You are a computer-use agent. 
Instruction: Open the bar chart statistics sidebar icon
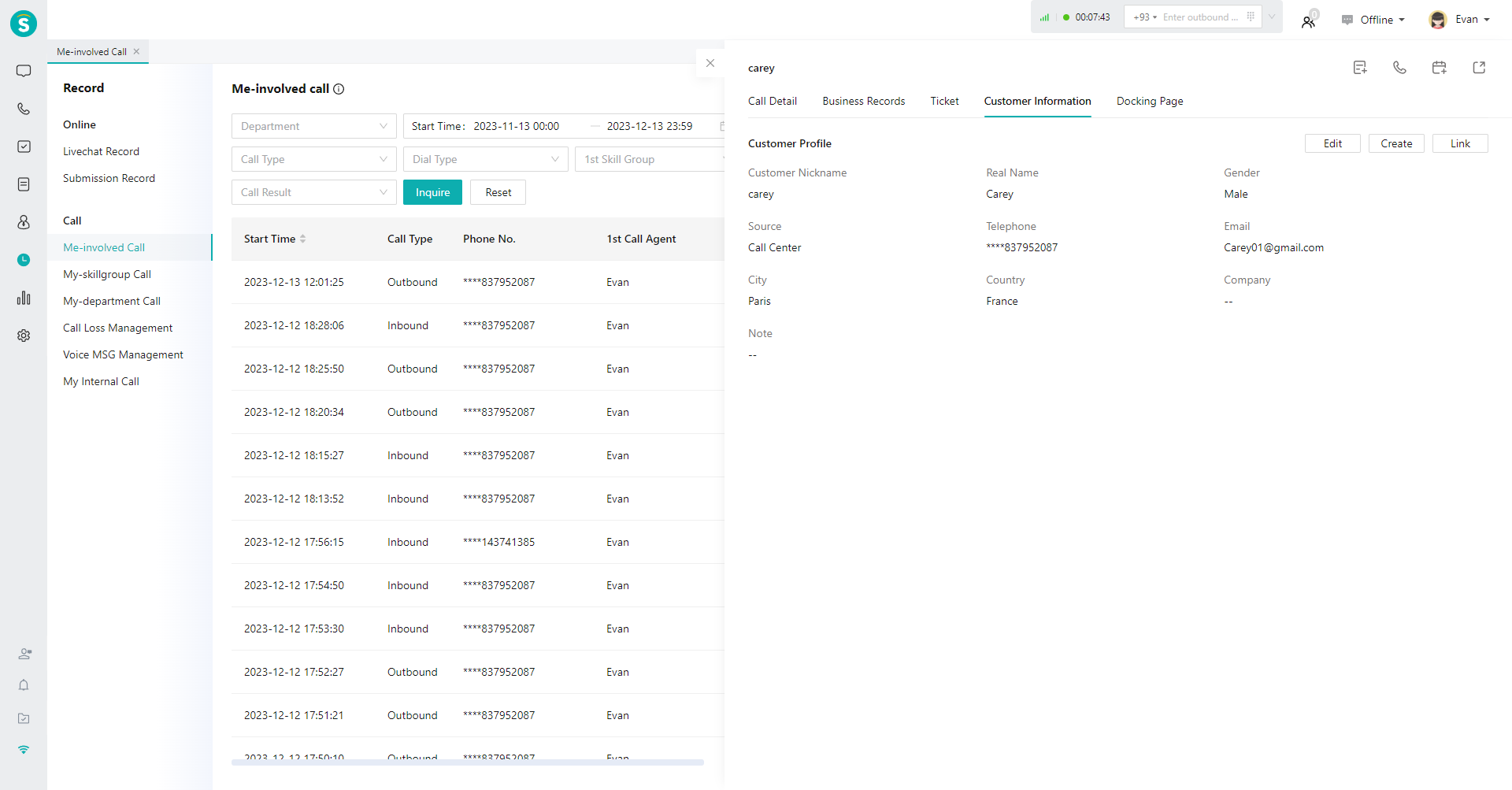coord(24,298)
